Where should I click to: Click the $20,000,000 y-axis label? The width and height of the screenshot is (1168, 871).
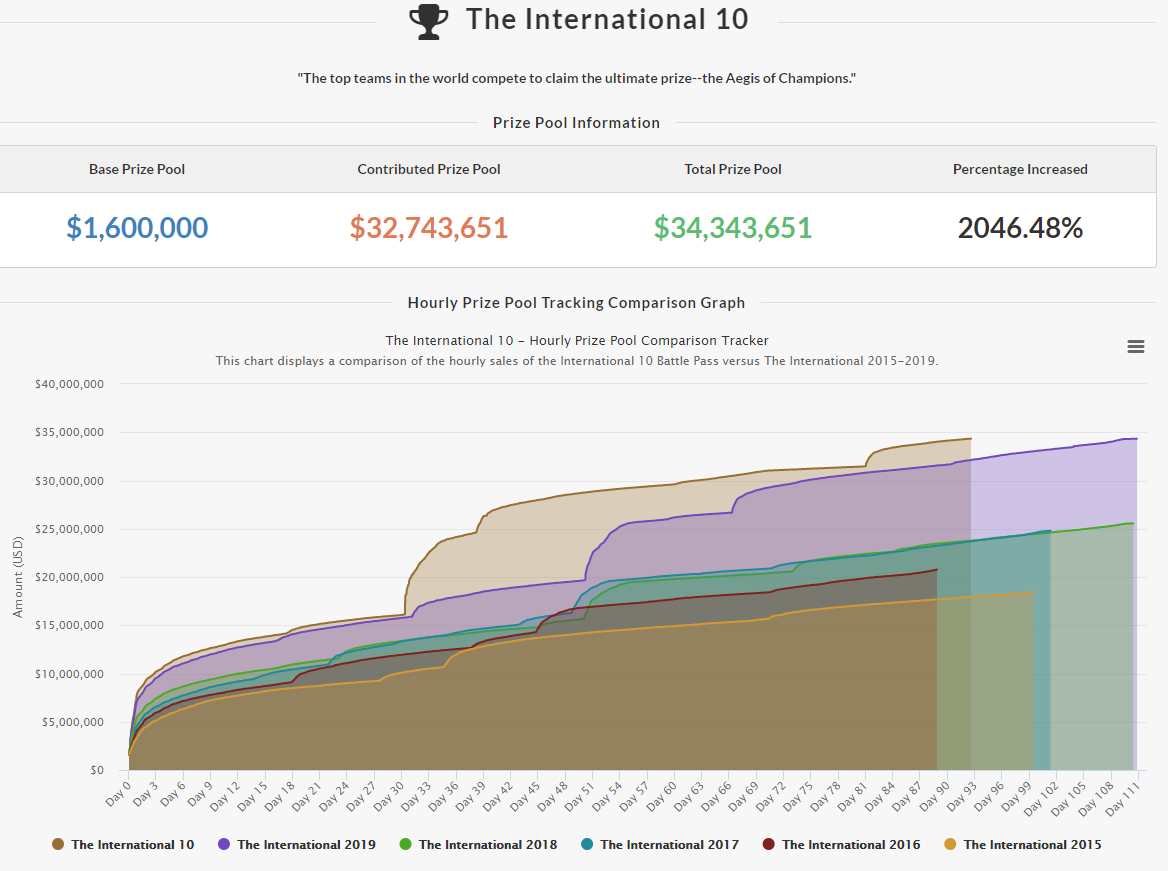click(x=69, y=577)
